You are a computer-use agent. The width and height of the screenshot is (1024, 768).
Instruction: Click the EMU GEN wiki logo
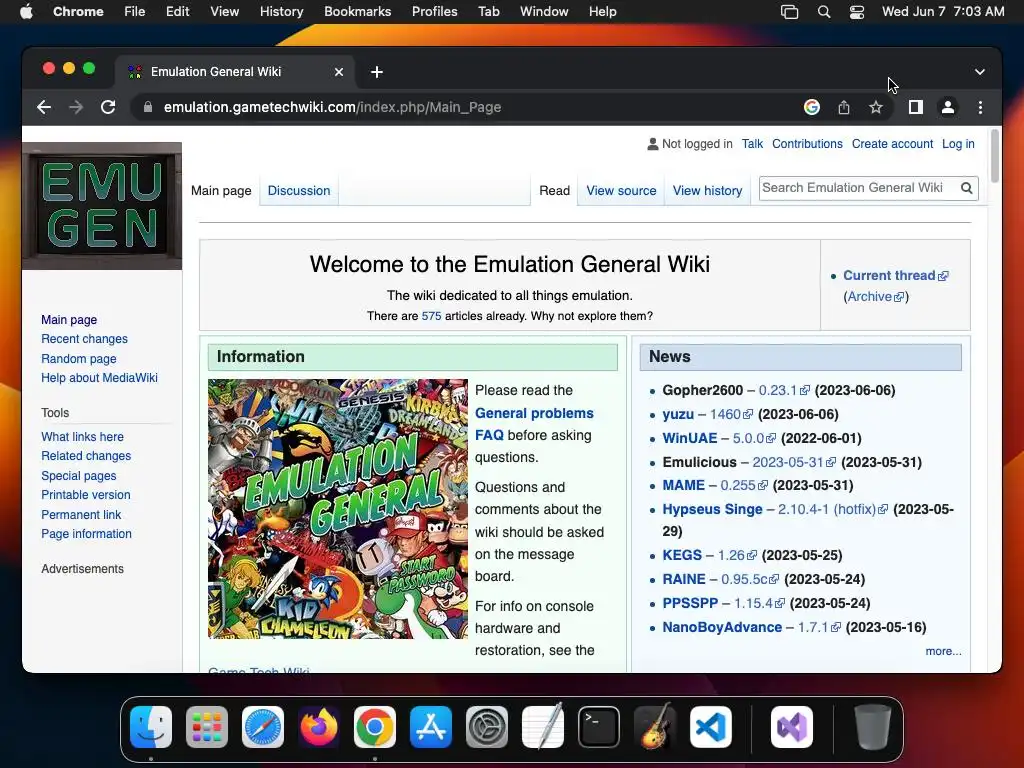[102, 206]
